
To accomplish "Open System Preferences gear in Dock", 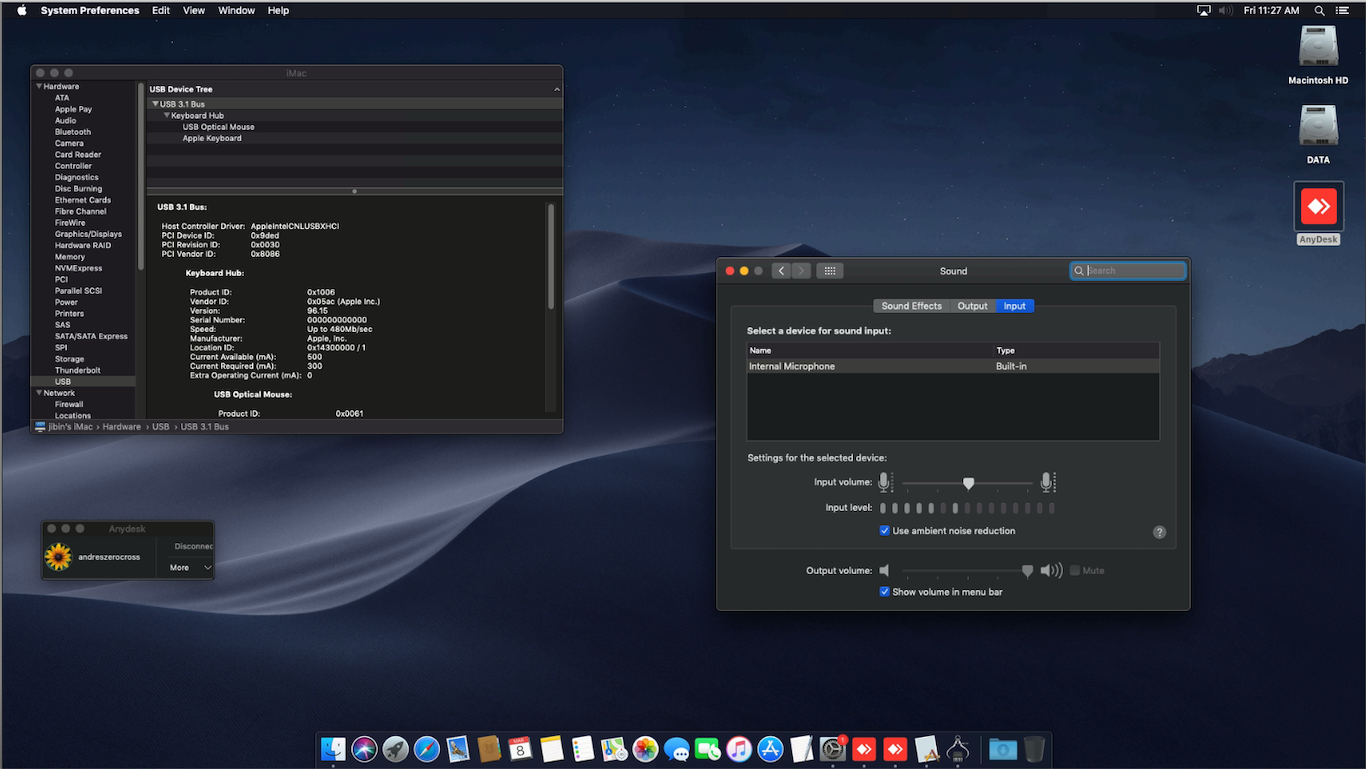I will pyautogui.click(x=833, y=748).
